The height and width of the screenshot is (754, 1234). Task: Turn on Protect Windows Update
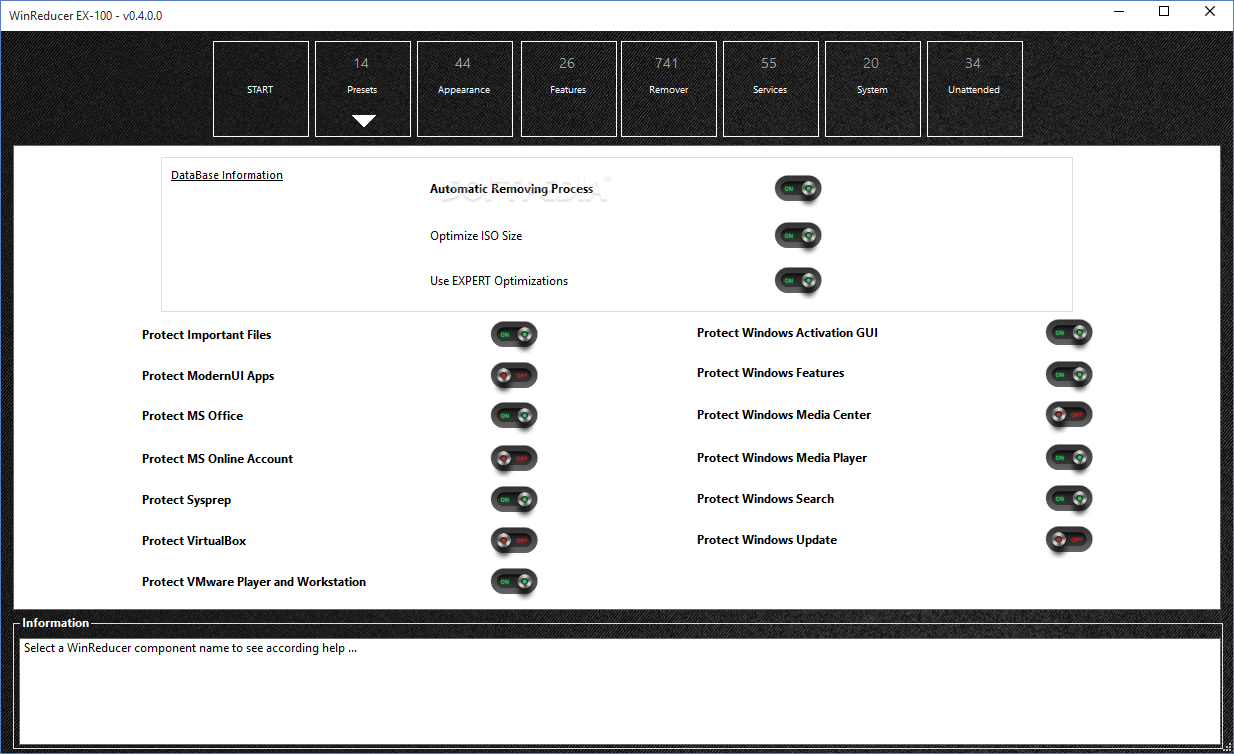point(1069,540)
